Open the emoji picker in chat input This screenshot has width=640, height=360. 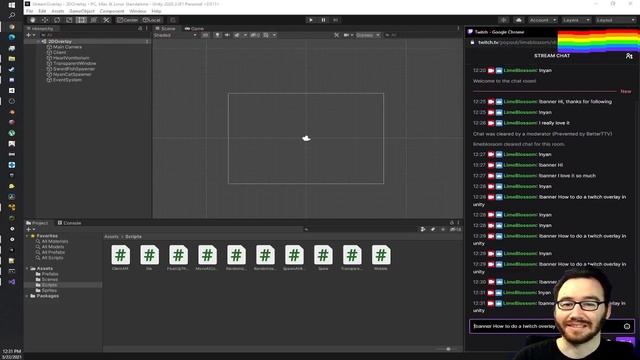[627, 326]
